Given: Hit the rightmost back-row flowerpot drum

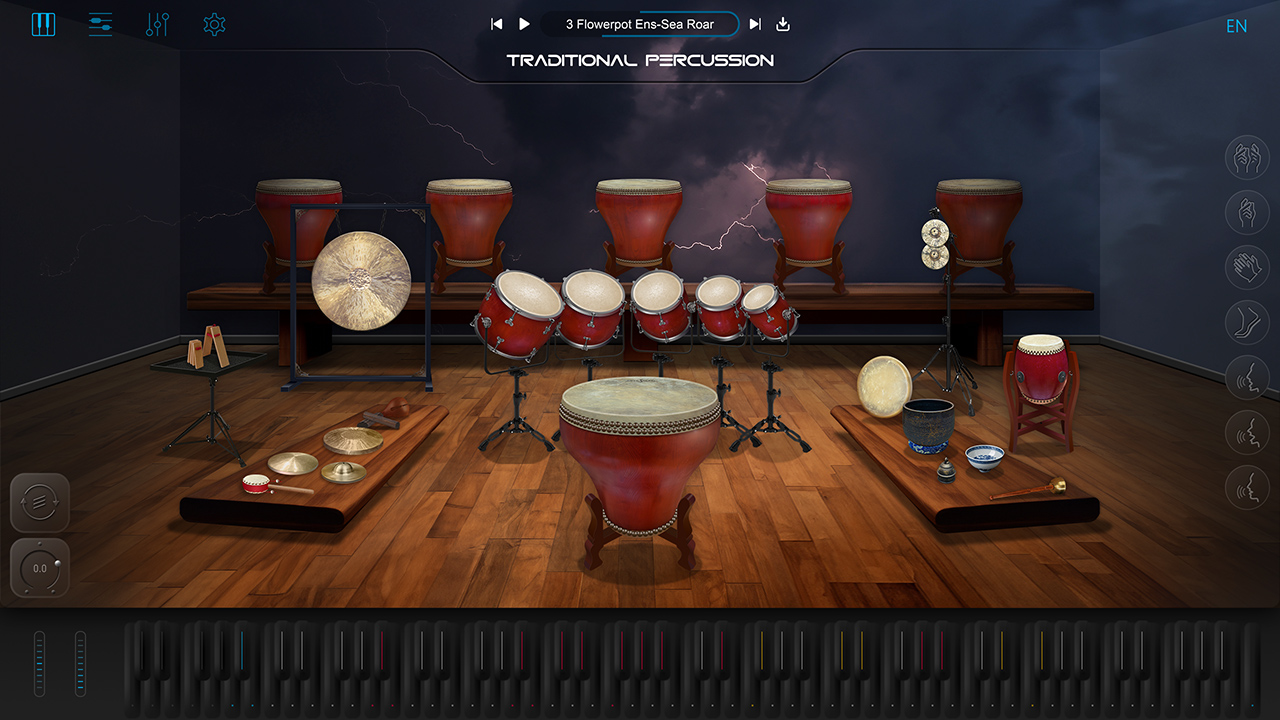Looking at the screenshot, I should pos(979,220).
